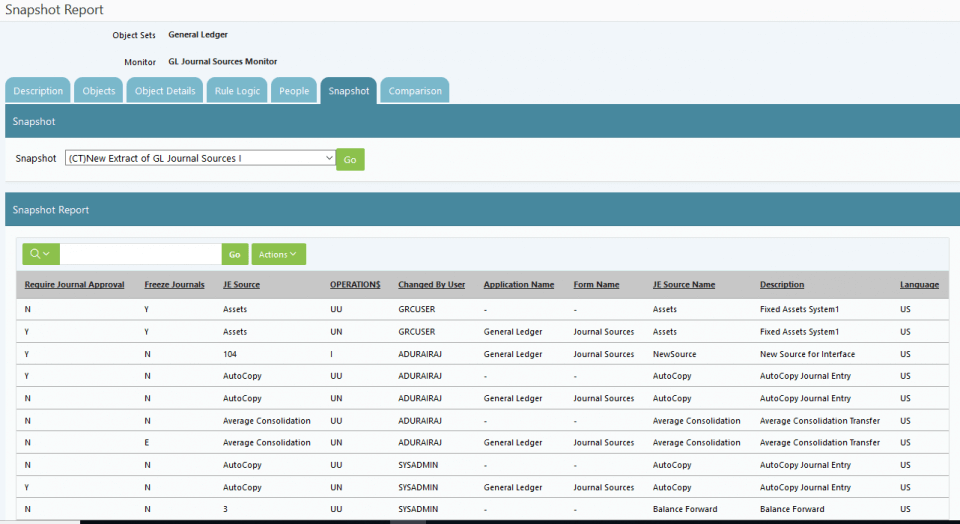Click the Form Name column header
The width and height of the screenshot is (960, 524).
[x=596, y=285]
